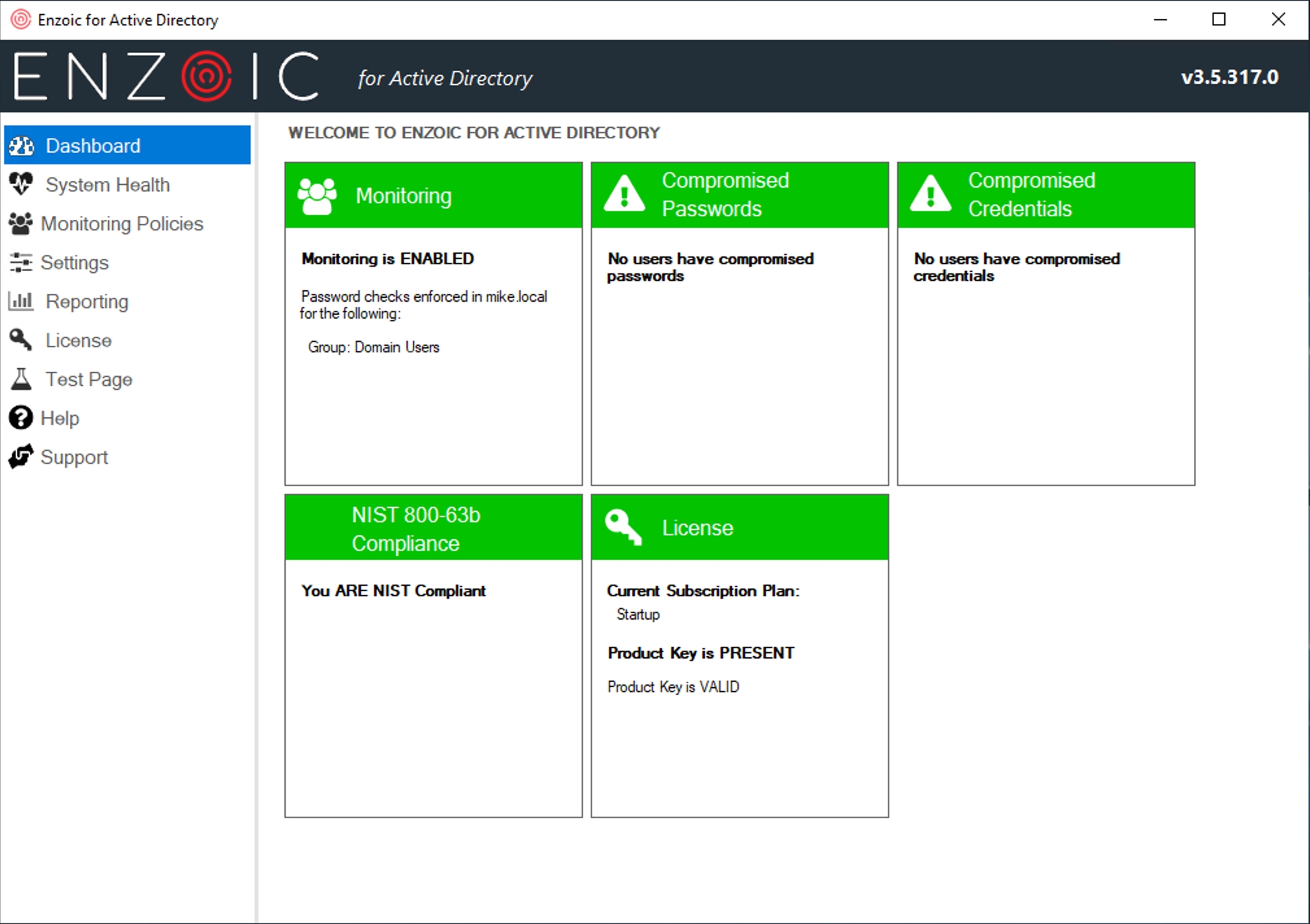Screen dimensions: 1310x924
Task: Click the Settings sliders icon
Action: coord(20,262)
